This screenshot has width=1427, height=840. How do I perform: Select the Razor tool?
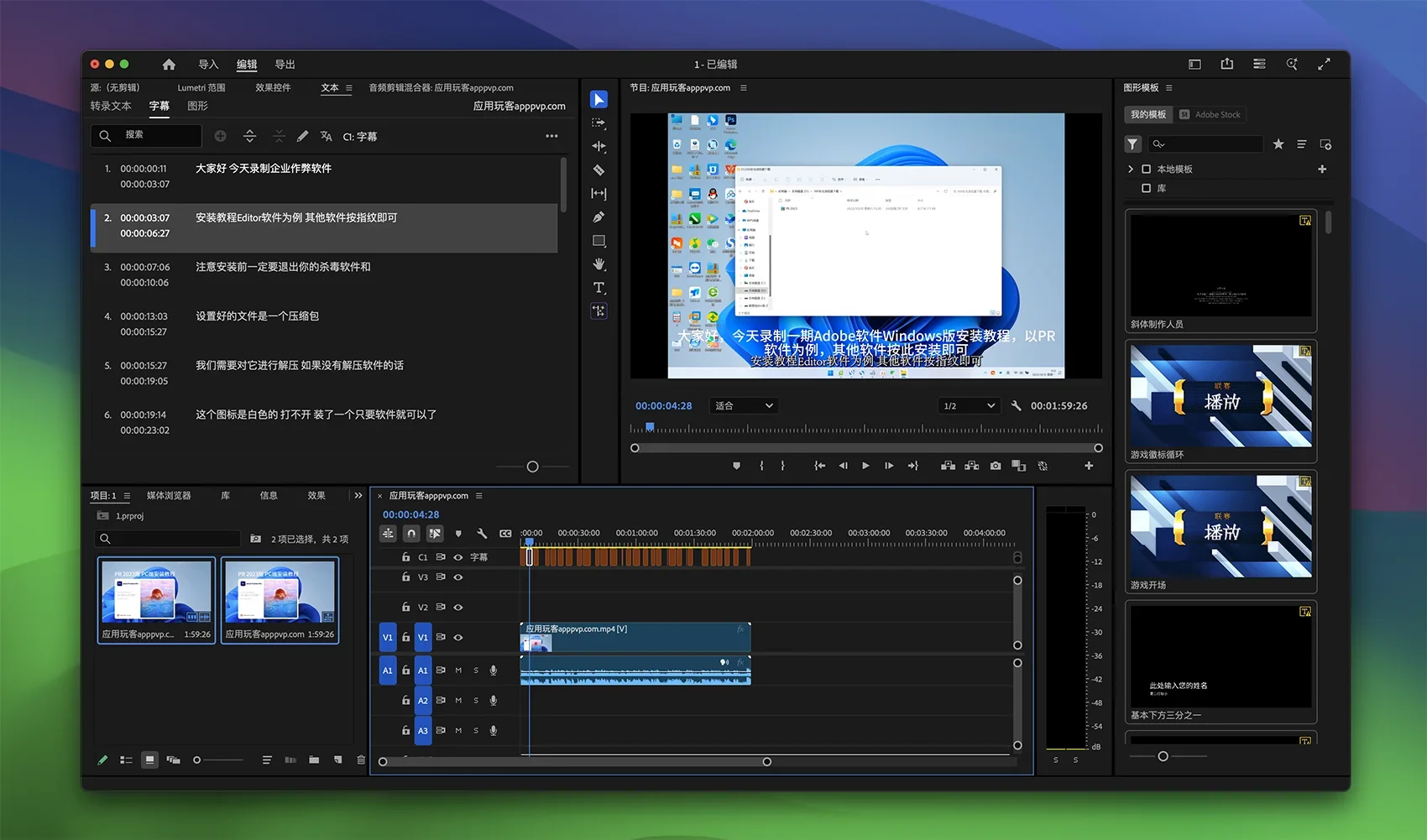click(x=599, y=170)
